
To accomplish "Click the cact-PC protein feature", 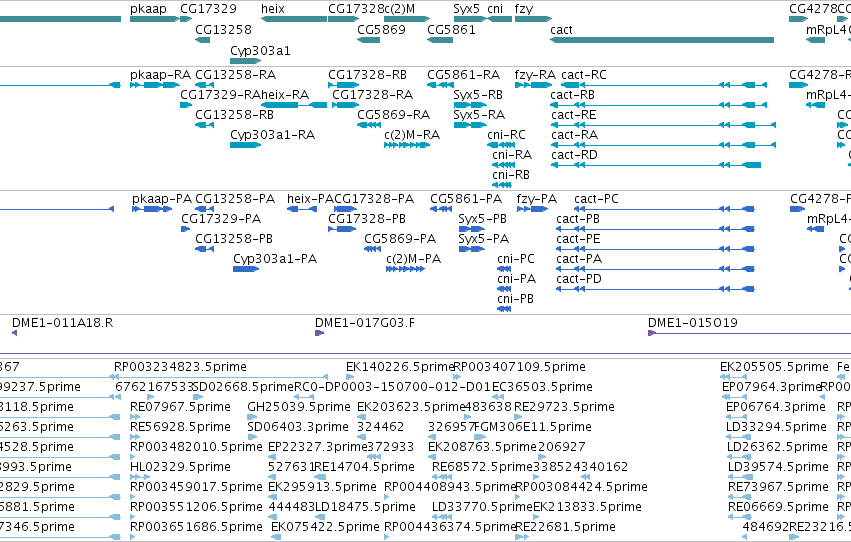I will (x=664, y=209).
